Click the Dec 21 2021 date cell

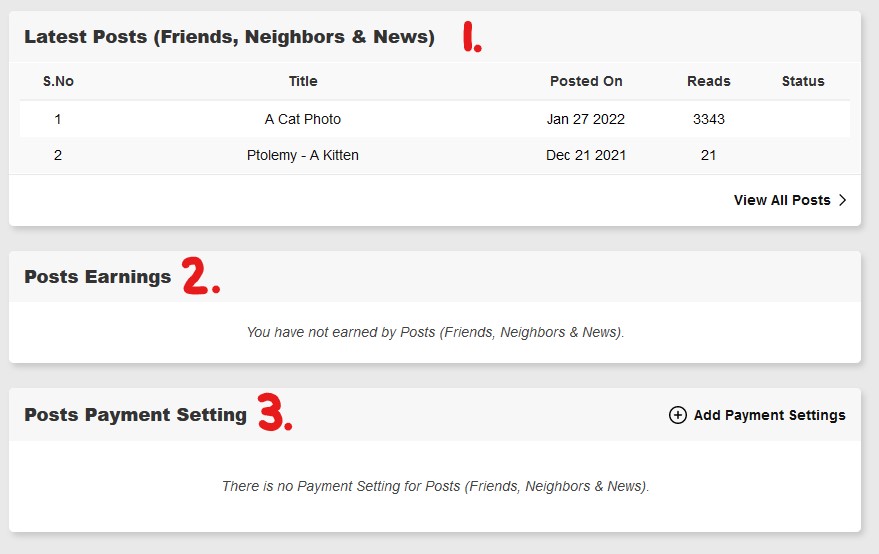tap(586, 155)
